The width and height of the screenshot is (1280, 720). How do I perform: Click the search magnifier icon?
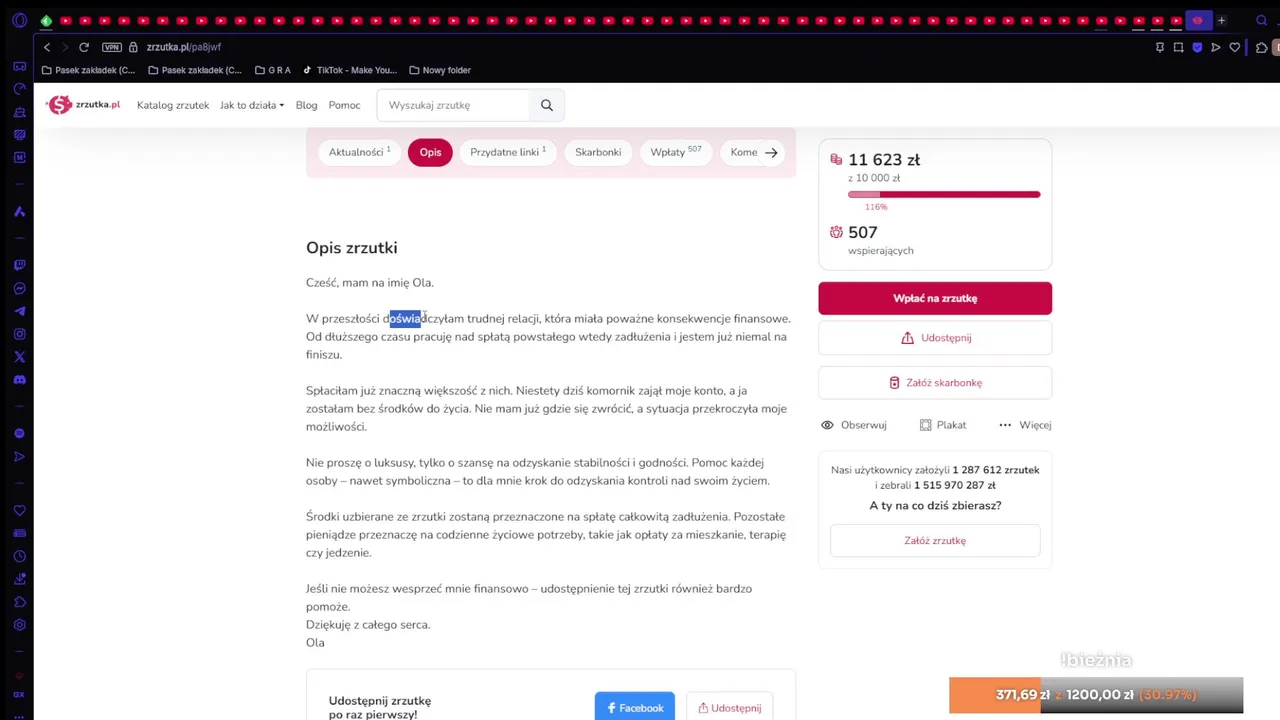[547, 105]
